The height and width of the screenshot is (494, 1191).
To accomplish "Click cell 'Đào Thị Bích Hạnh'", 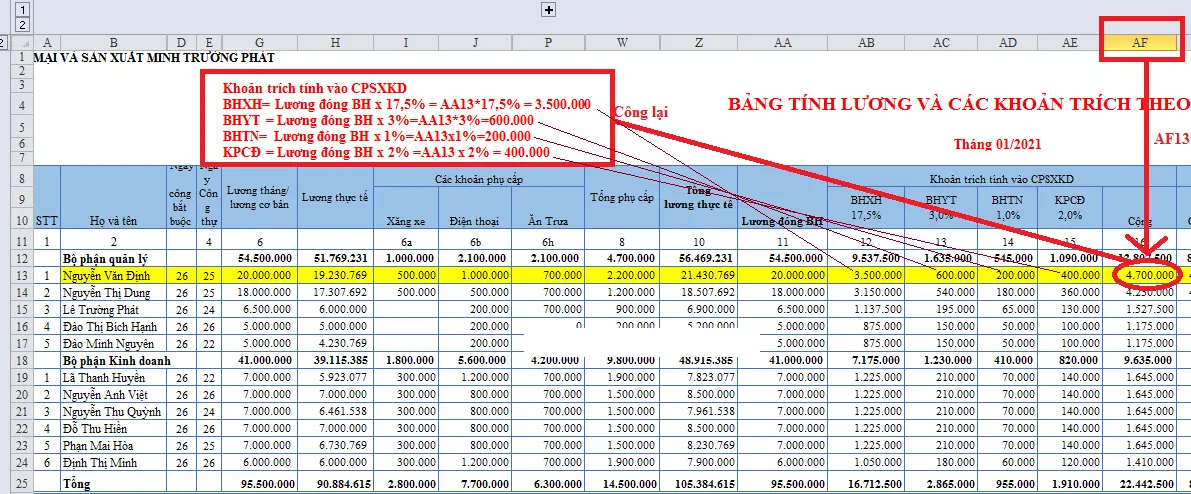I will 113,326.
